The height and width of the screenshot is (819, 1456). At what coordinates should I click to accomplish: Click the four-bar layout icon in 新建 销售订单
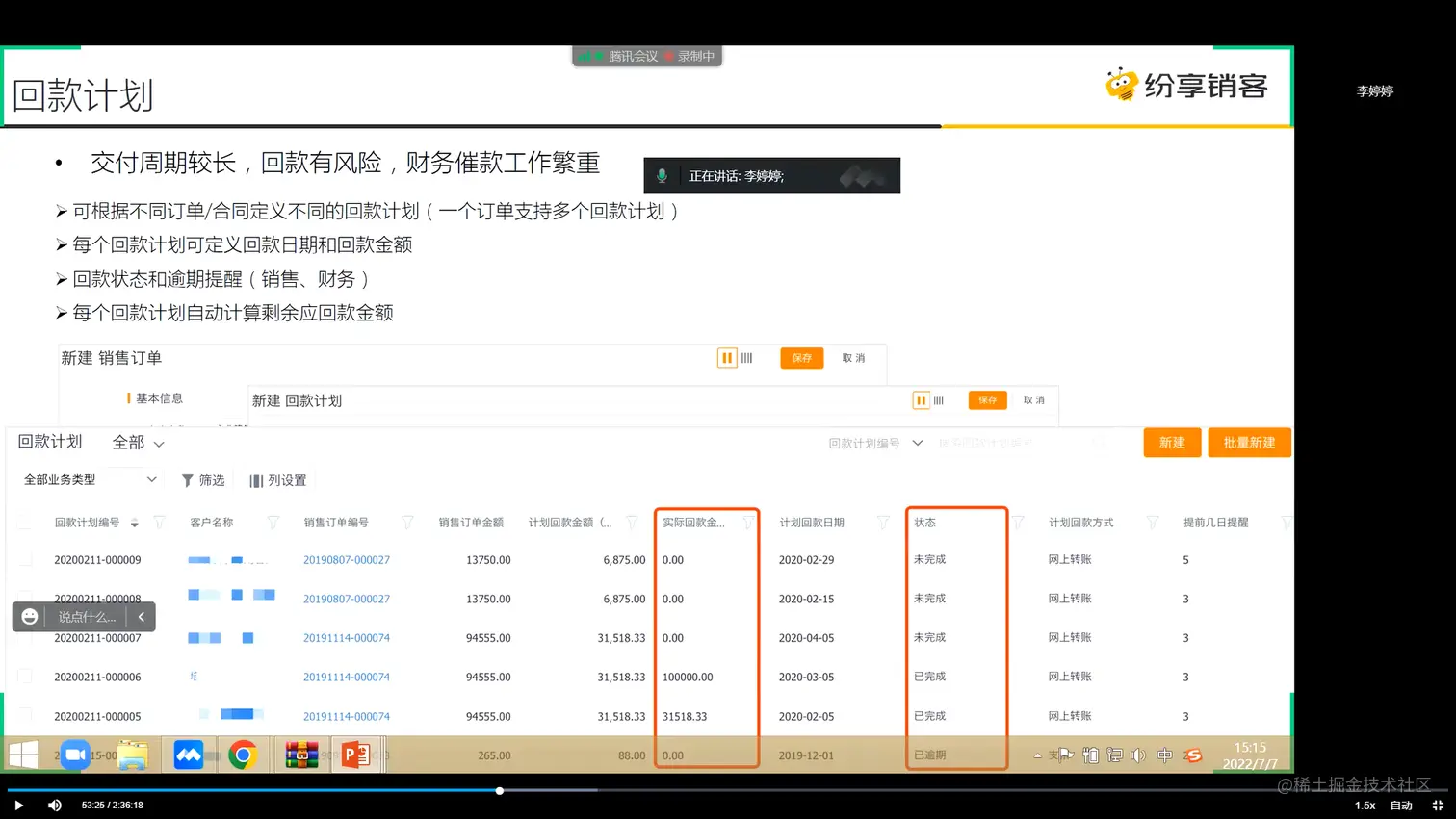click(746, 358)
